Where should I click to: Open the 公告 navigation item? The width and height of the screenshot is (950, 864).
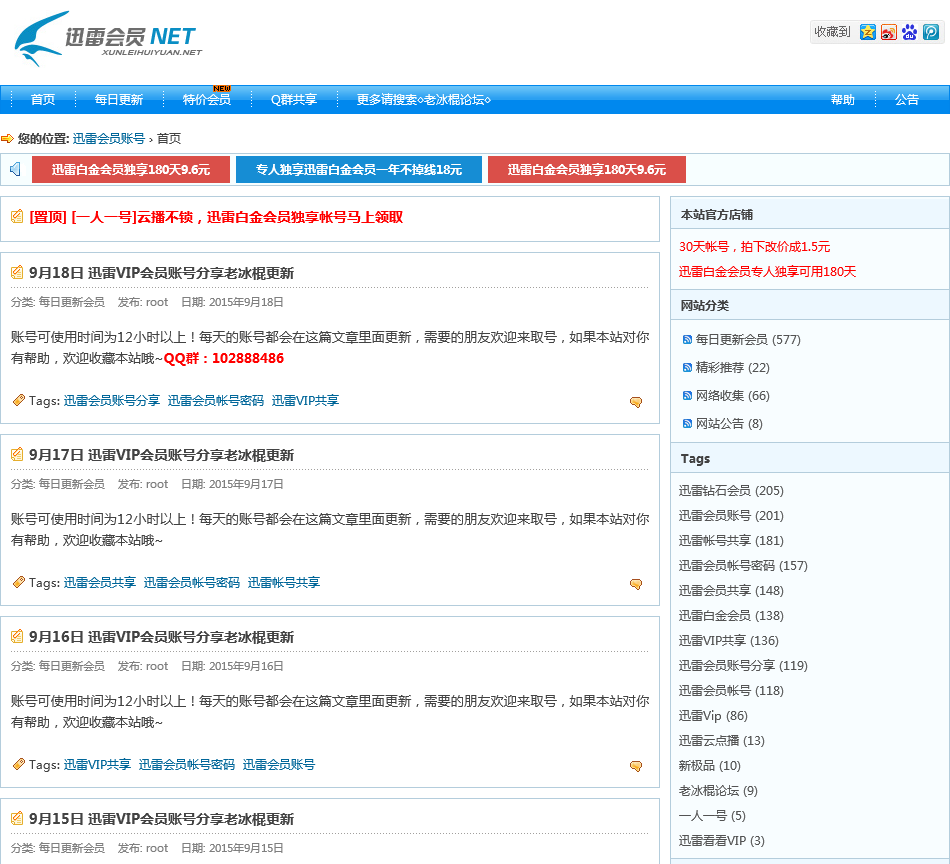point(907,99)
